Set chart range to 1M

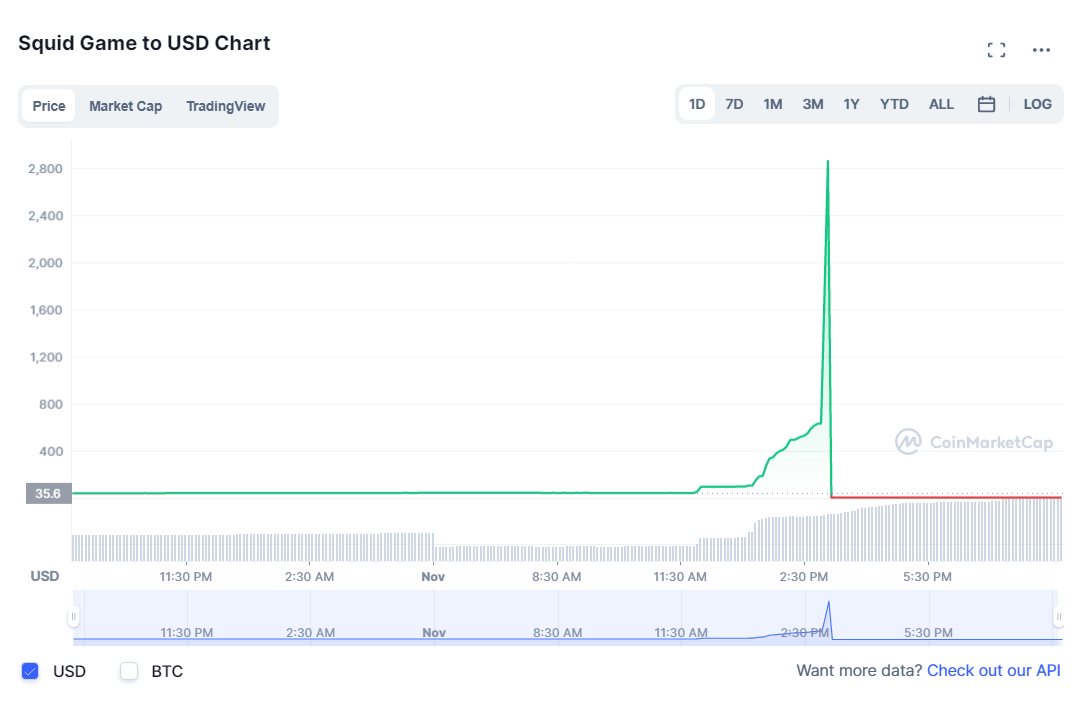click(773, 104)
